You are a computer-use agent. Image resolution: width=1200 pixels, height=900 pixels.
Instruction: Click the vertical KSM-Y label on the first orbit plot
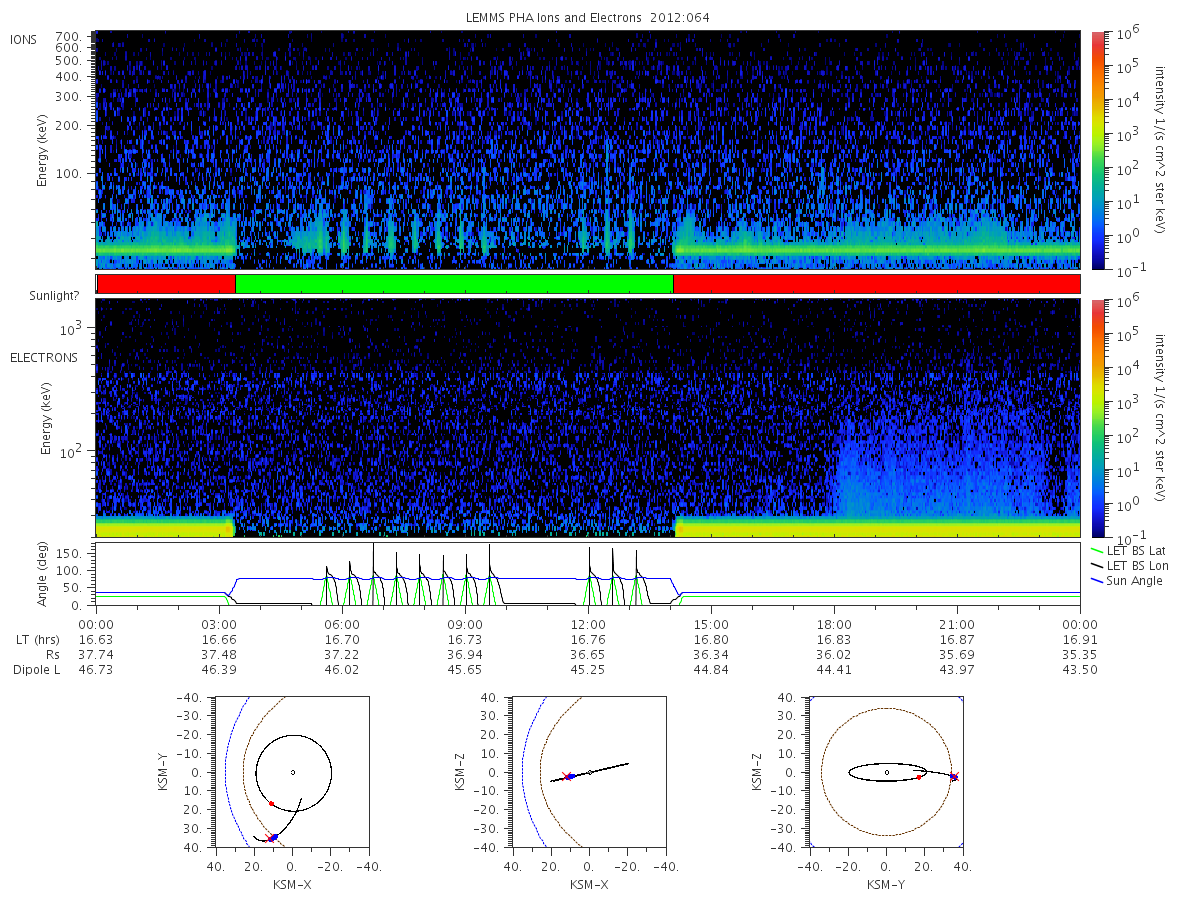(164, 772)
